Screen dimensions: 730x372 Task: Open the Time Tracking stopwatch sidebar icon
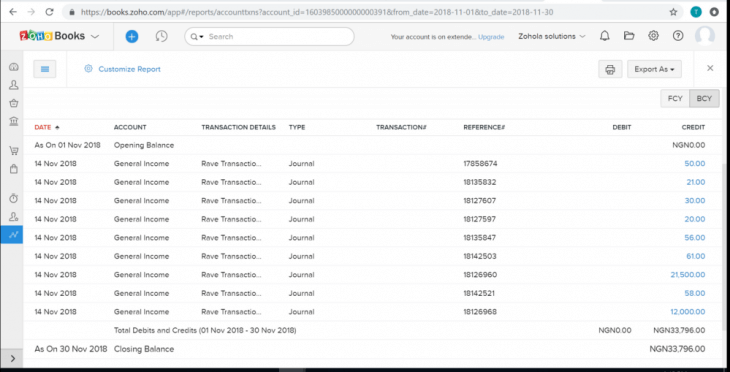point(14,198)
